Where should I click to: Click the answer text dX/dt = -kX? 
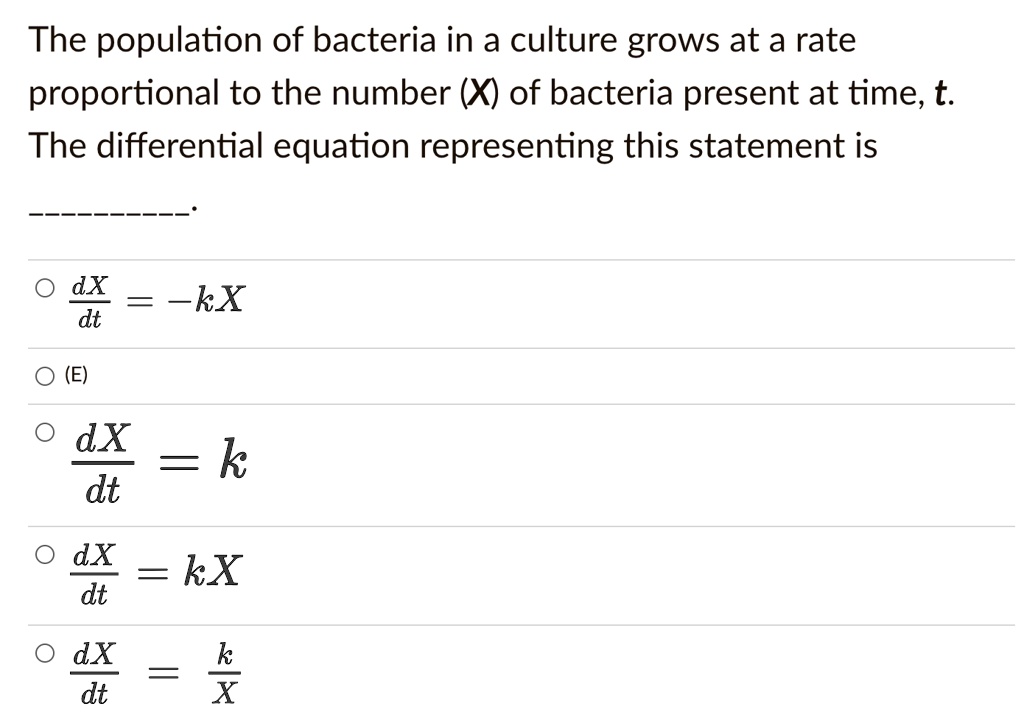click(x=155, y=298)
